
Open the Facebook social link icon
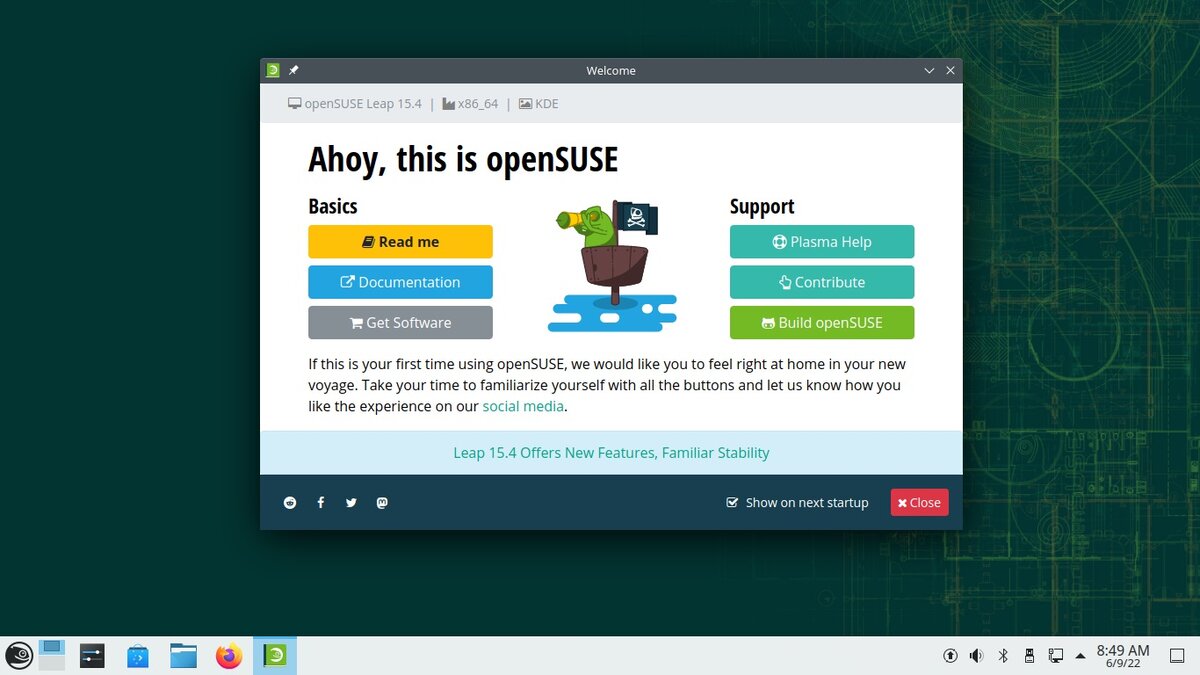point(321,503)
